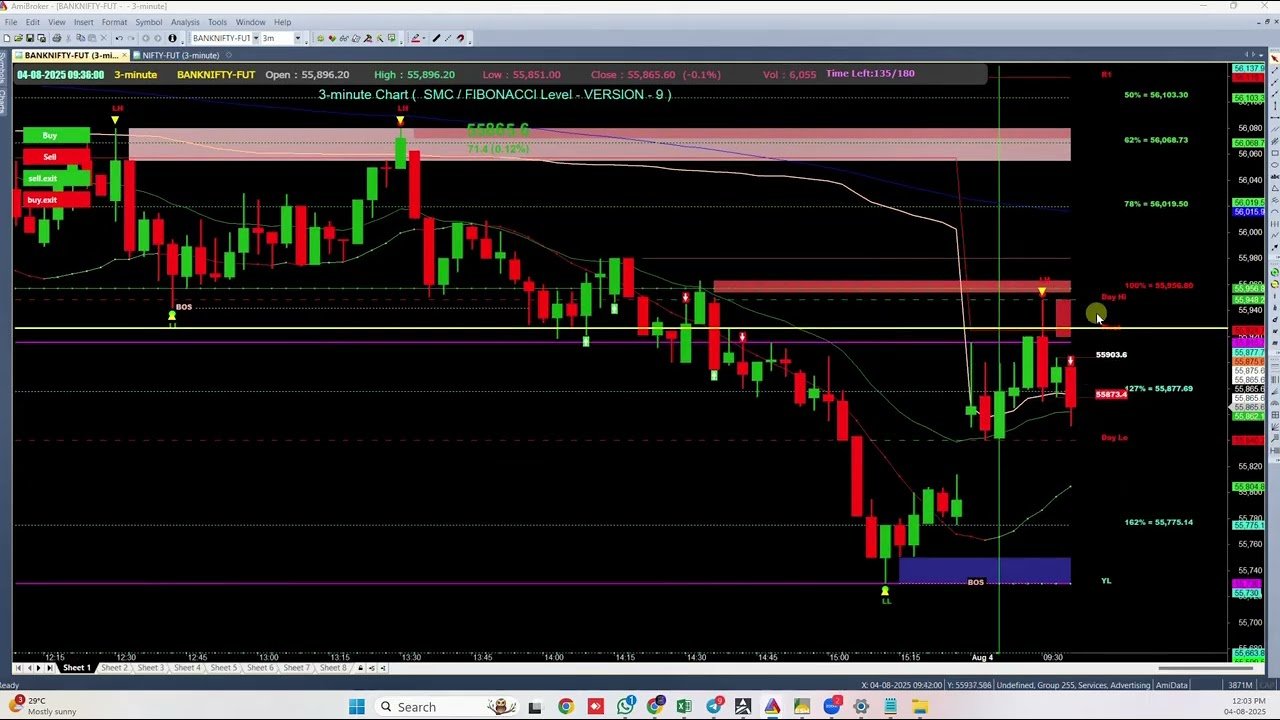Image resolution: width=1280 pixels, height=720 pixels.
Task: Click the Print icon in toolbar
Action: [x=56, y=38]
